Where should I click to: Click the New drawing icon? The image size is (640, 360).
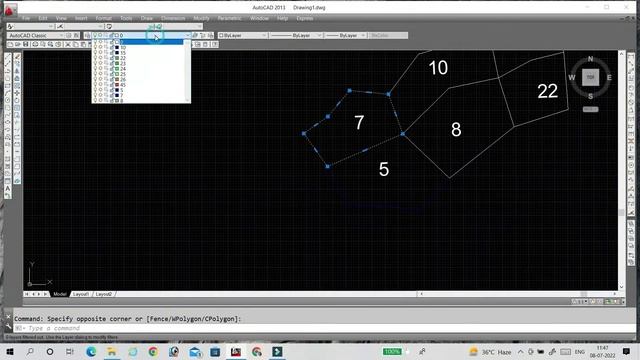pos(11,44)
